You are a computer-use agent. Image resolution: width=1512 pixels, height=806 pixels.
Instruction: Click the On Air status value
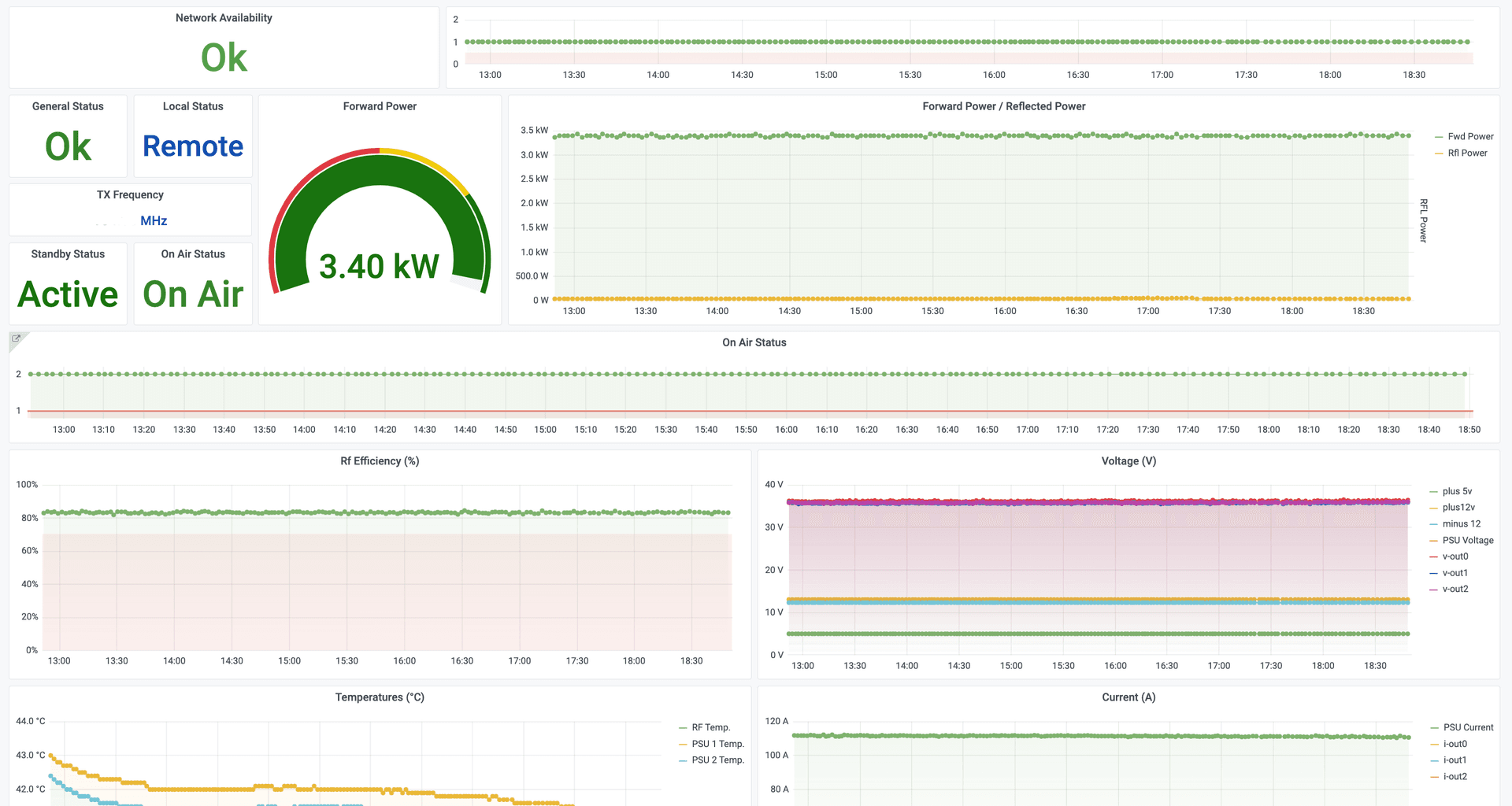coord(192,294)
